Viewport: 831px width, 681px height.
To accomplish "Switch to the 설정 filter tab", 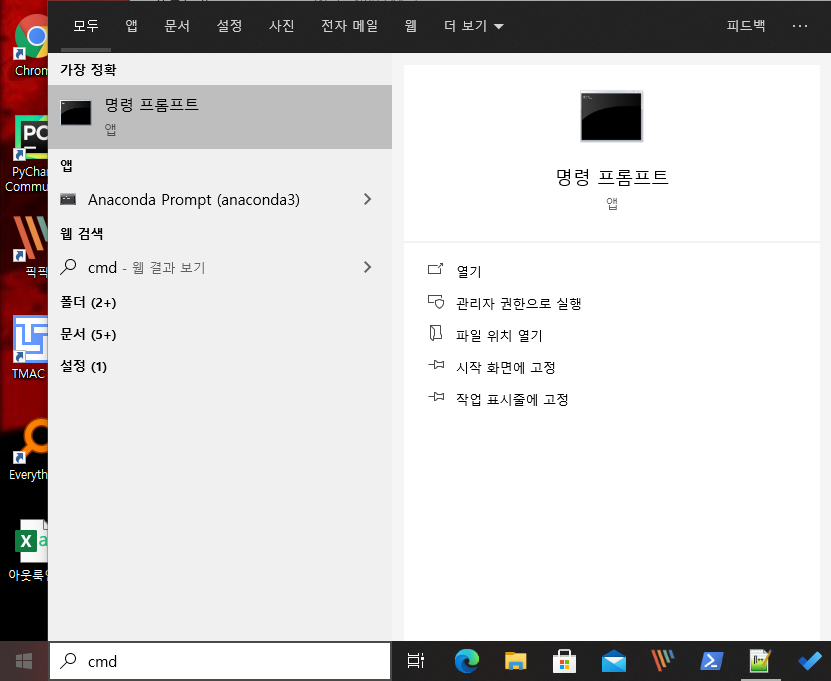I will [x=229, y=25].
